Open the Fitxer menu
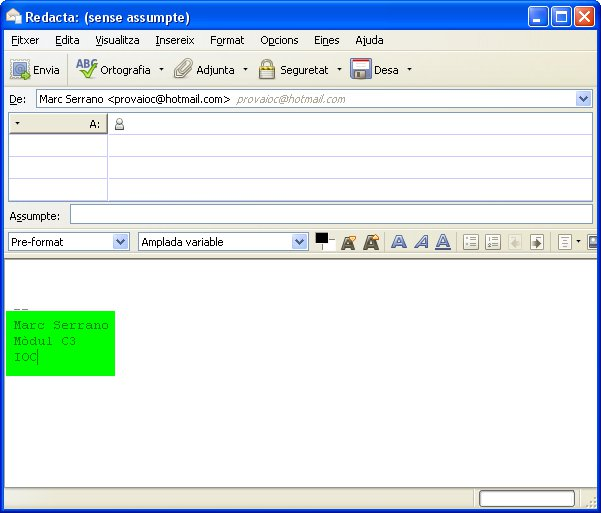Image resolution: width=601 pixels, height=513 pixels. pyautogui.click(x=25, y=40)
